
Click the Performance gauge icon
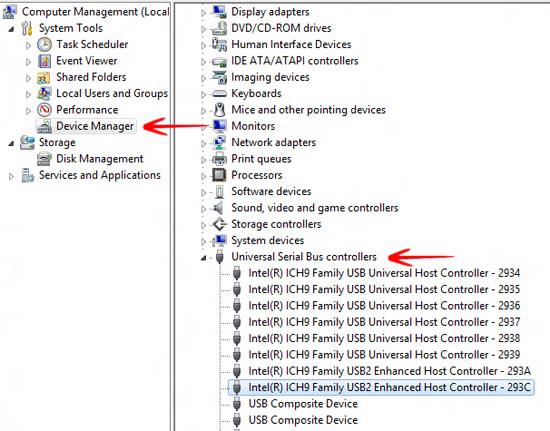tap(44, 110)
